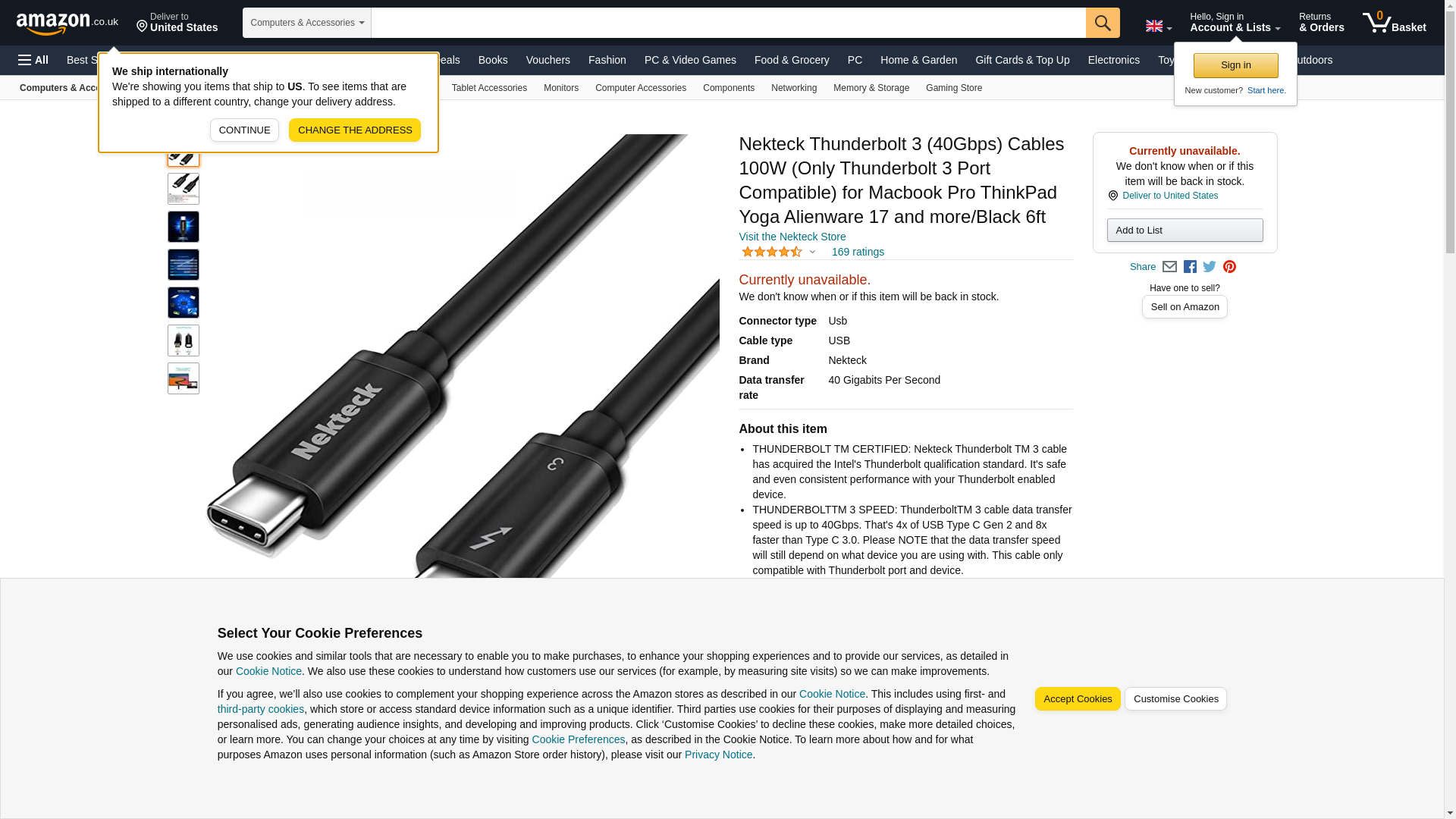This screenshot has width=1456, height=819.
Task: Expand the star ratings breakdown arrow
Action: tap(812, 252)
